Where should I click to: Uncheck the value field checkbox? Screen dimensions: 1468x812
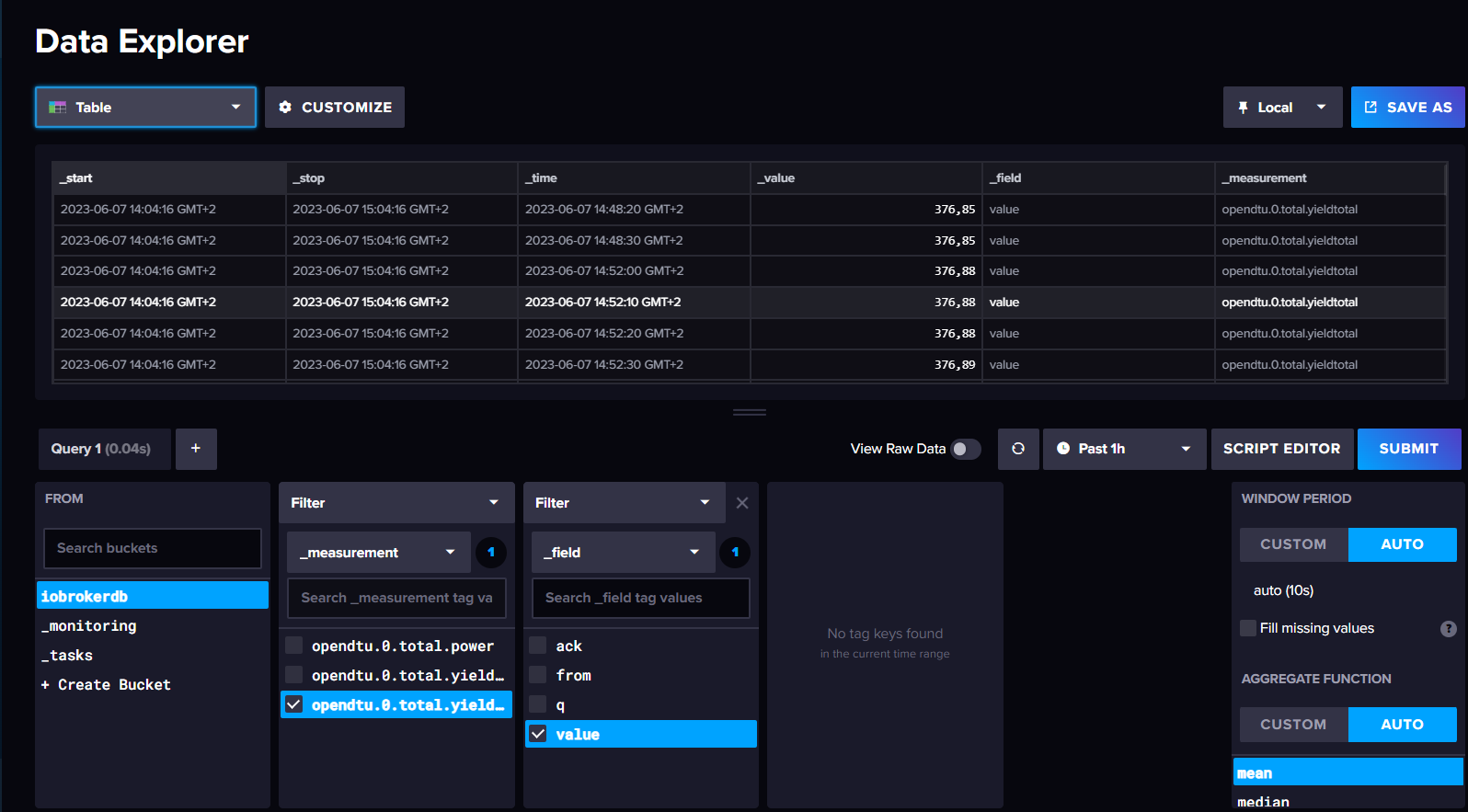click(538, 734)
